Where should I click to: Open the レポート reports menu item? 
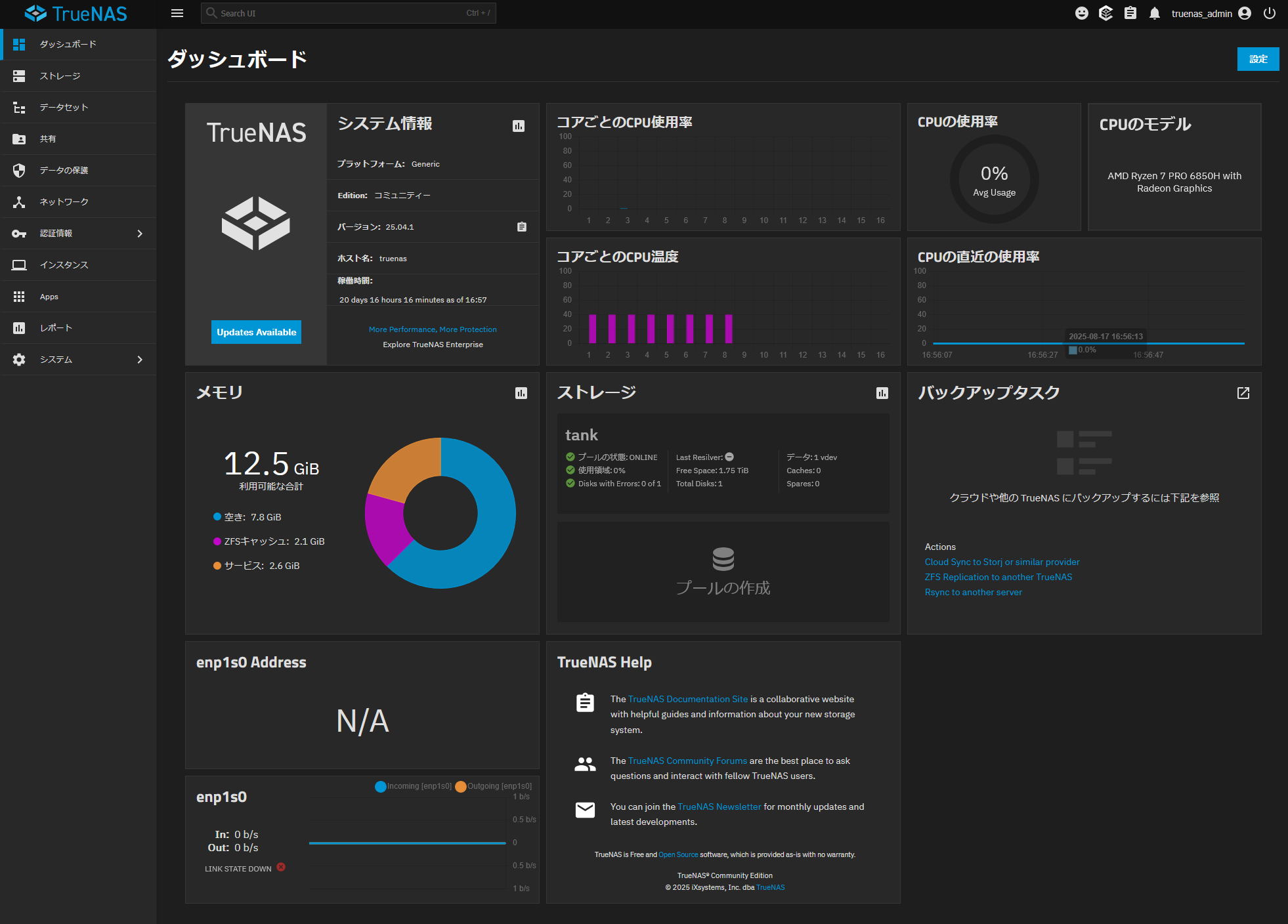tap(78, 328)
